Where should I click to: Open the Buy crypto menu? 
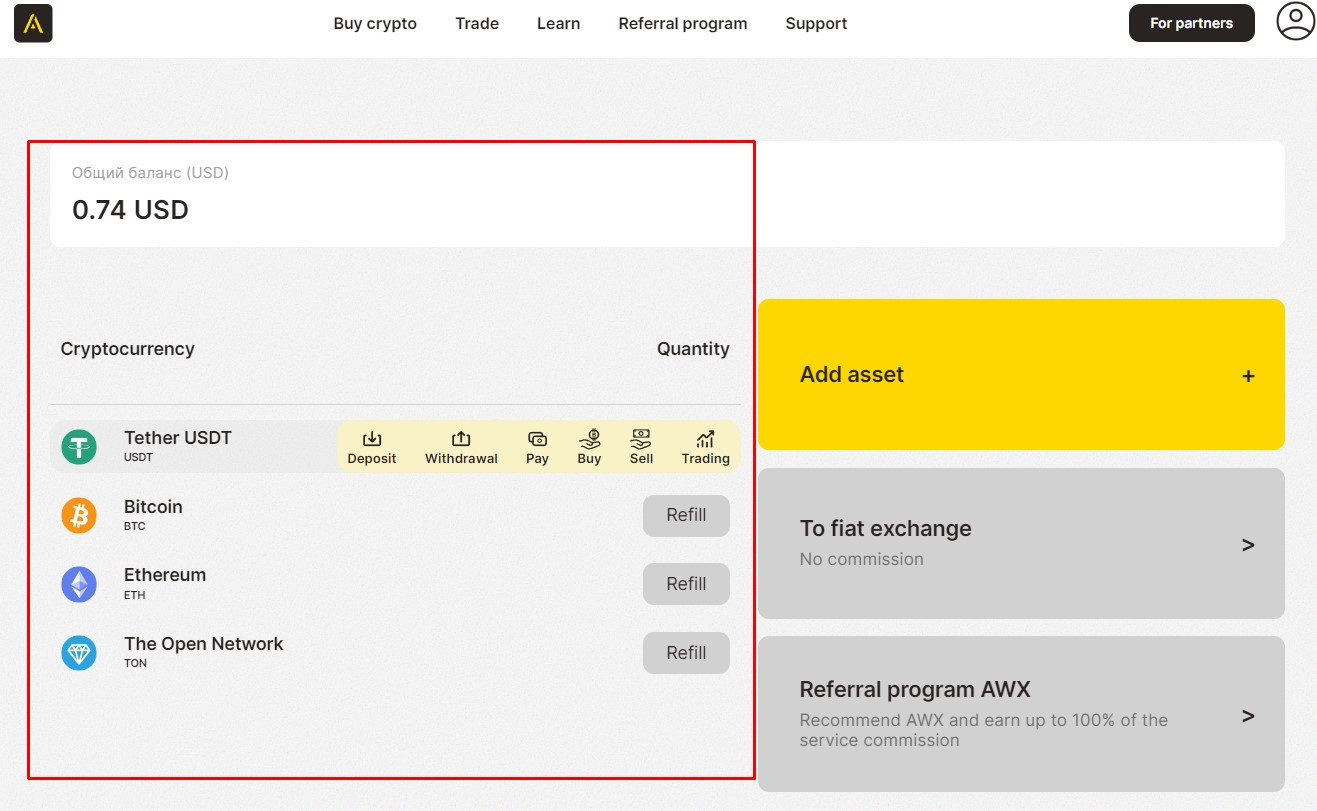[375, 23]
